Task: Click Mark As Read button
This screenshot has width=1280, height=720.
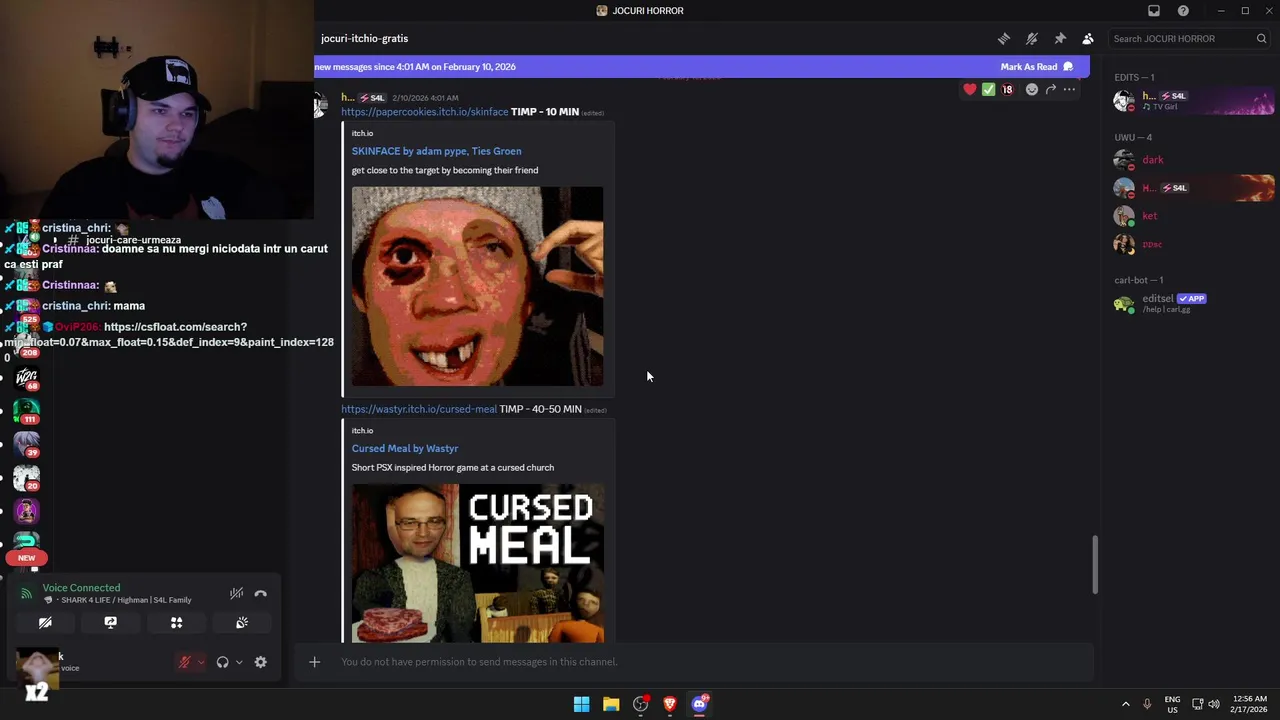Action: click(1037, 67)
